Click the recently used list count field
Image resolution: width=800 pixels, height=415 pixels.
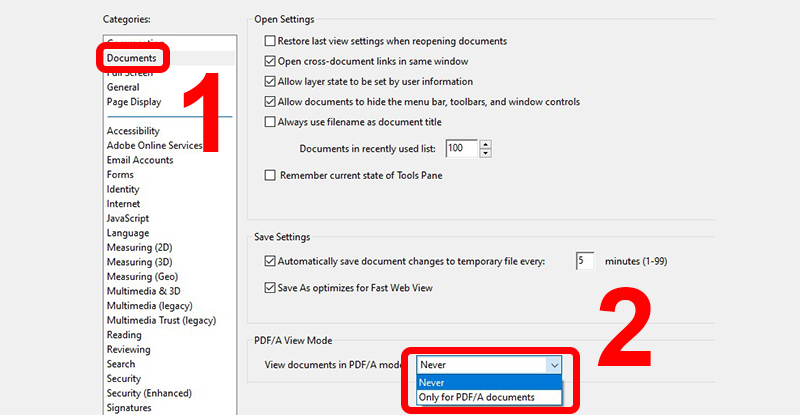(x=461, y=148)
